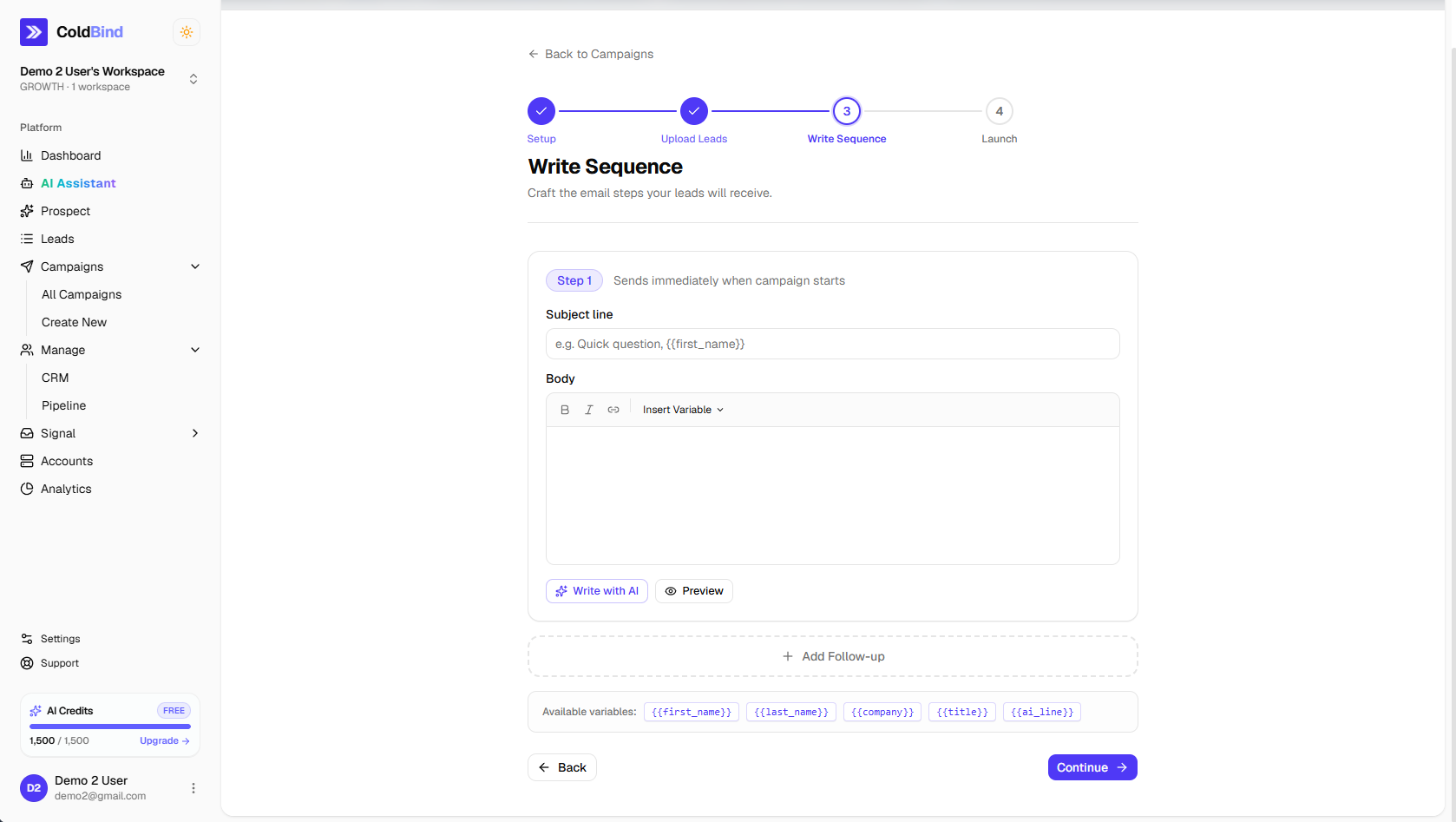Toggle bold formatting in body editor

(x=565, y=410)
